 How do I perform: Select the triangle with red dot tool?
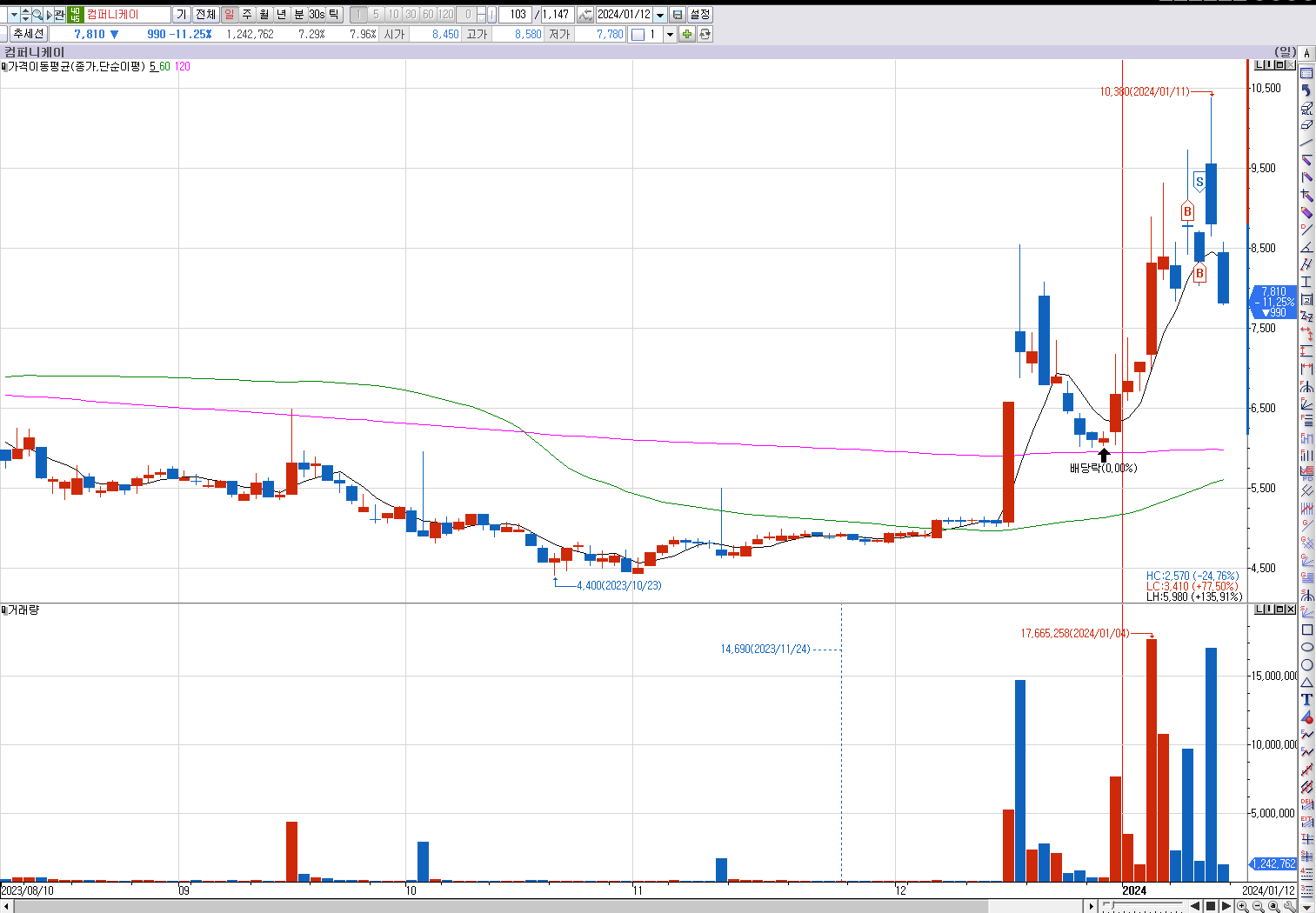(x=1307, y=716)
